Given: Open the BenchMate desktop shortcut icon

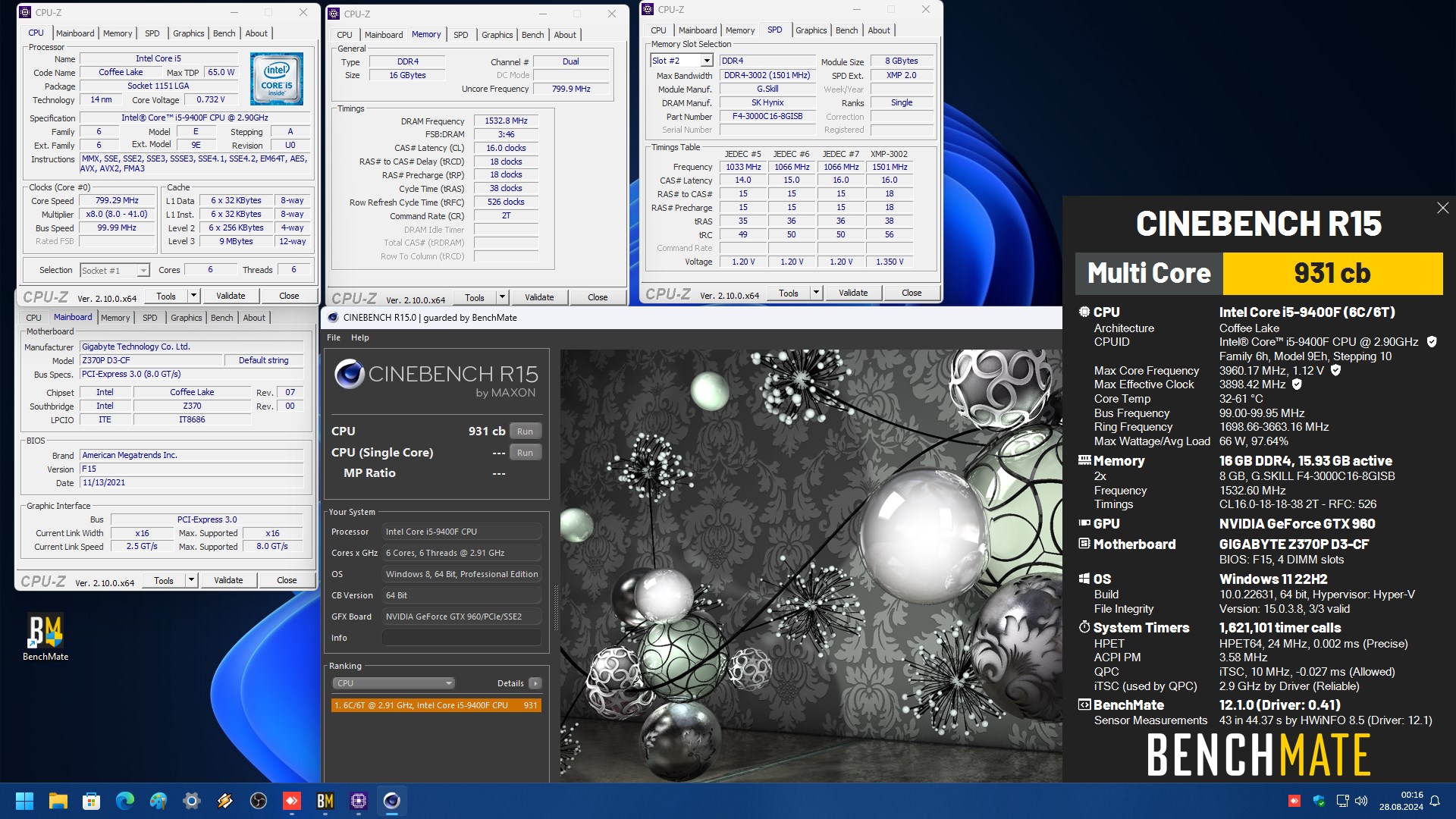Looking at the screenshot, I should (x=45, y=637).
